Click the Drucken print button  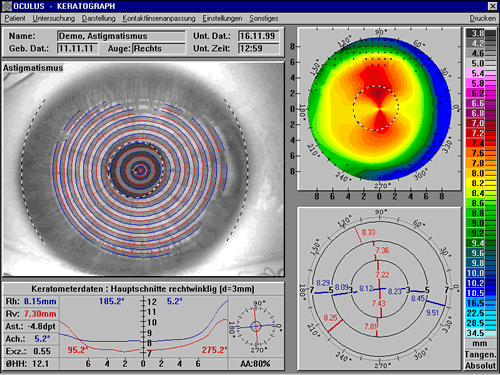(x=483, y=18)
